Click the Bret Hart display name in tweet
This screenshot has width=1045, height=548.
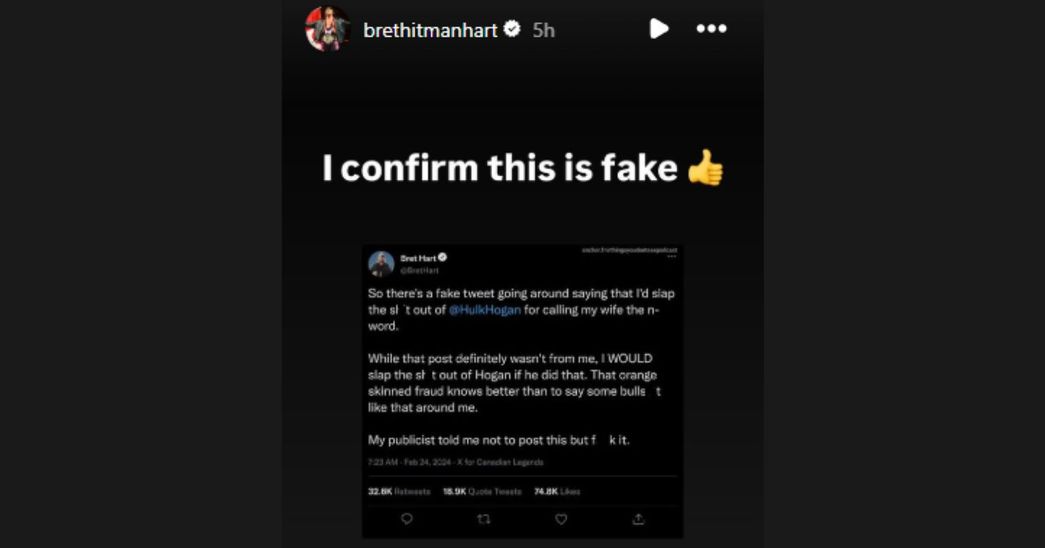tap(414, 257)
